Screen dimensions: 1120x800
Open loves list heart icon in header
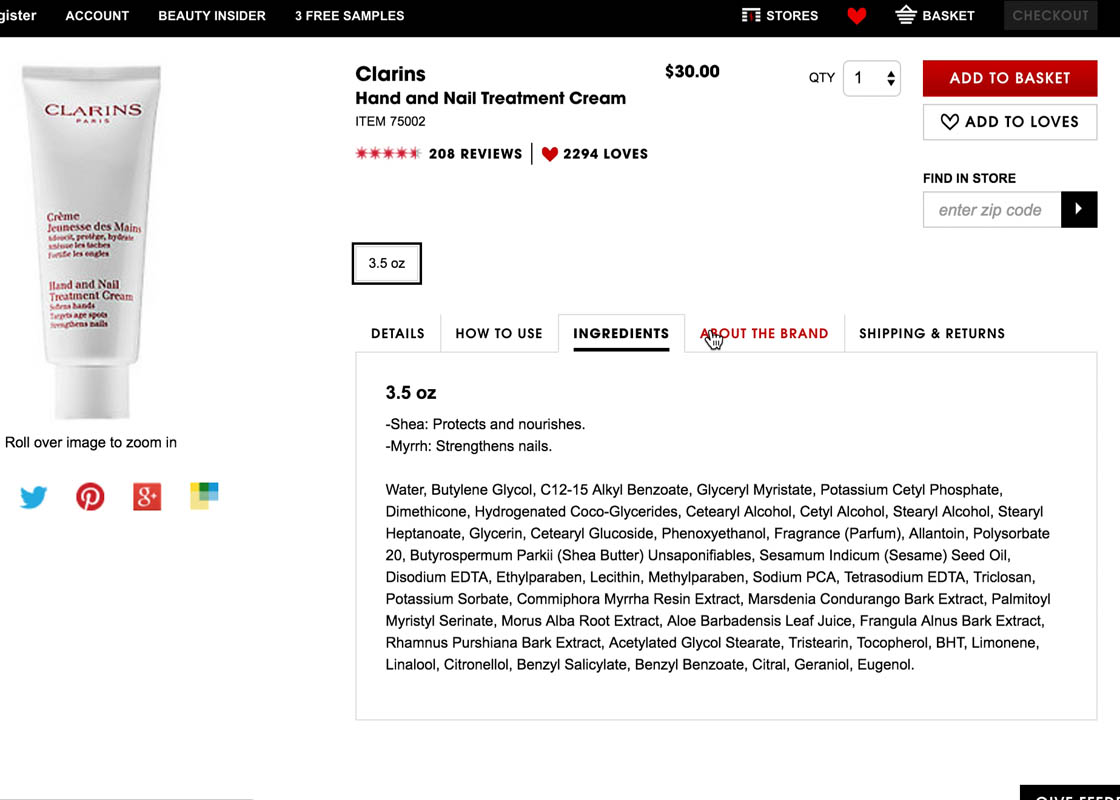tap(856, 16)
